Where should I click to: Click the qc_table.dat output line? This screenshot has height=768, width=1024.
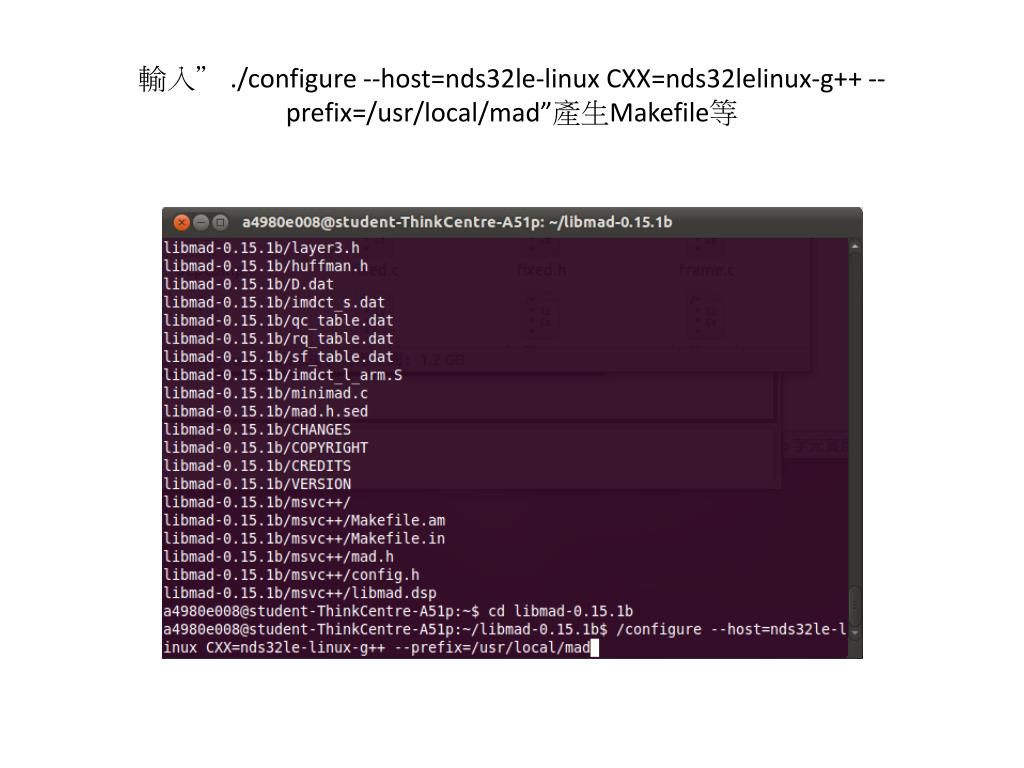278,321
